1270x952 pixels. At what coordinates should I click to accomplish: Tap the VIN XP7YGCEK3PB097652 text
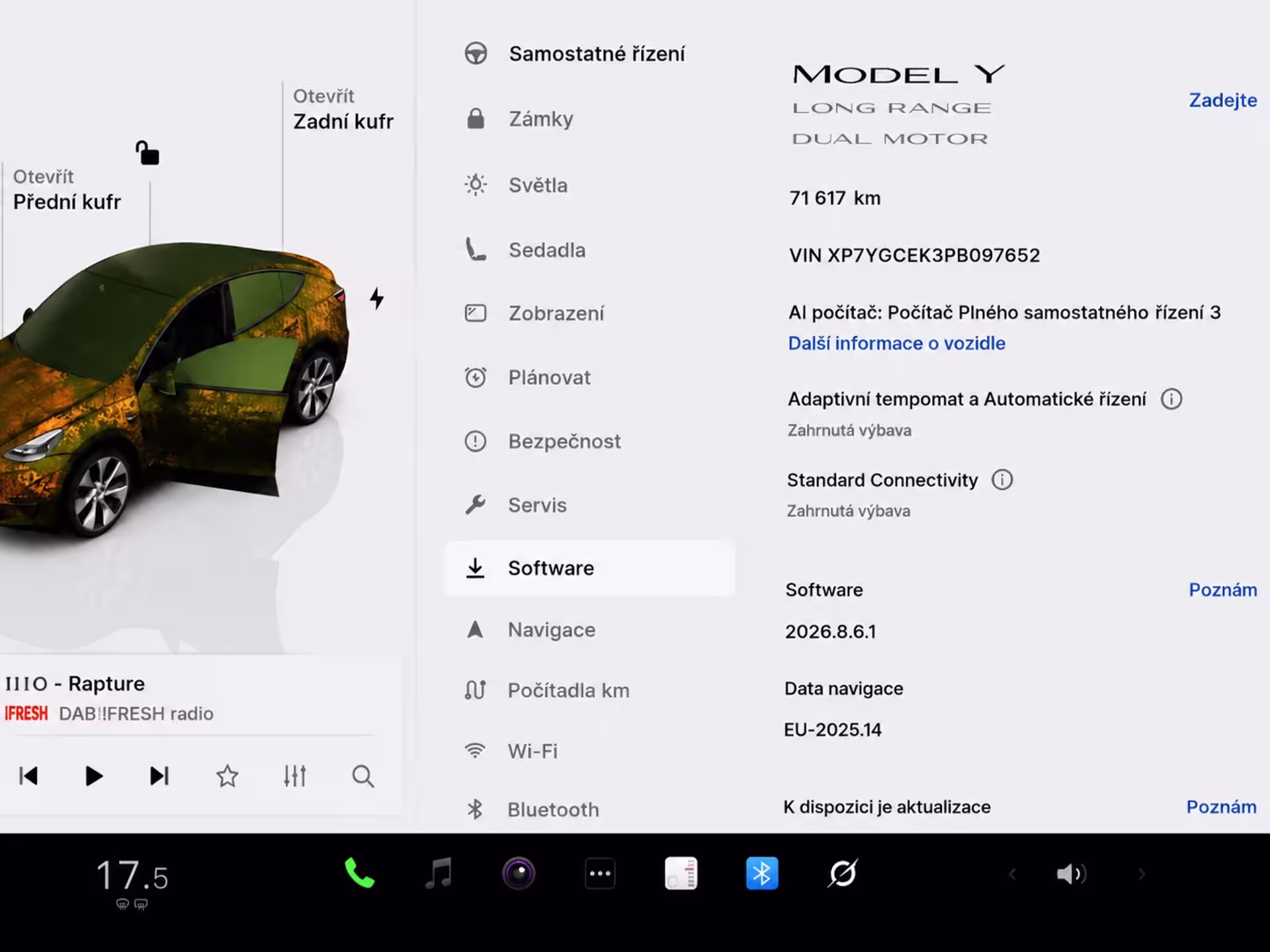914,255
